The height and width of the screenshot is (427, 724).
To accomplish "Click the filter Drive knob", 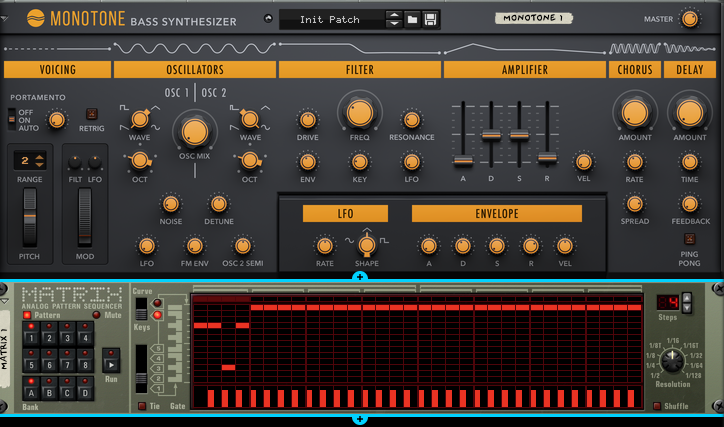I will point(308,120).
